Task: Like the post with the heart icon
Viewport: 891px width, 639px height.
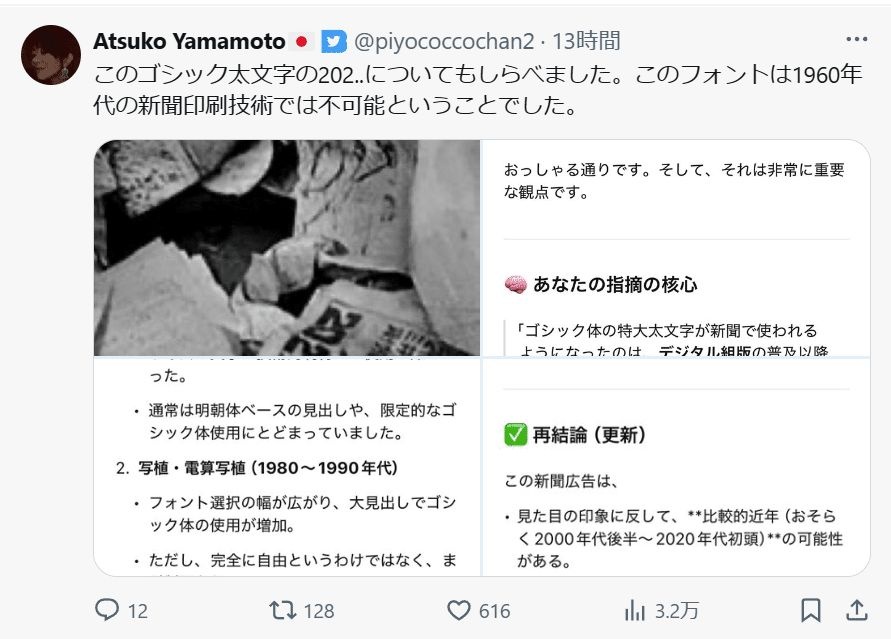Action: pyautogui.click(x=459, y=611)
